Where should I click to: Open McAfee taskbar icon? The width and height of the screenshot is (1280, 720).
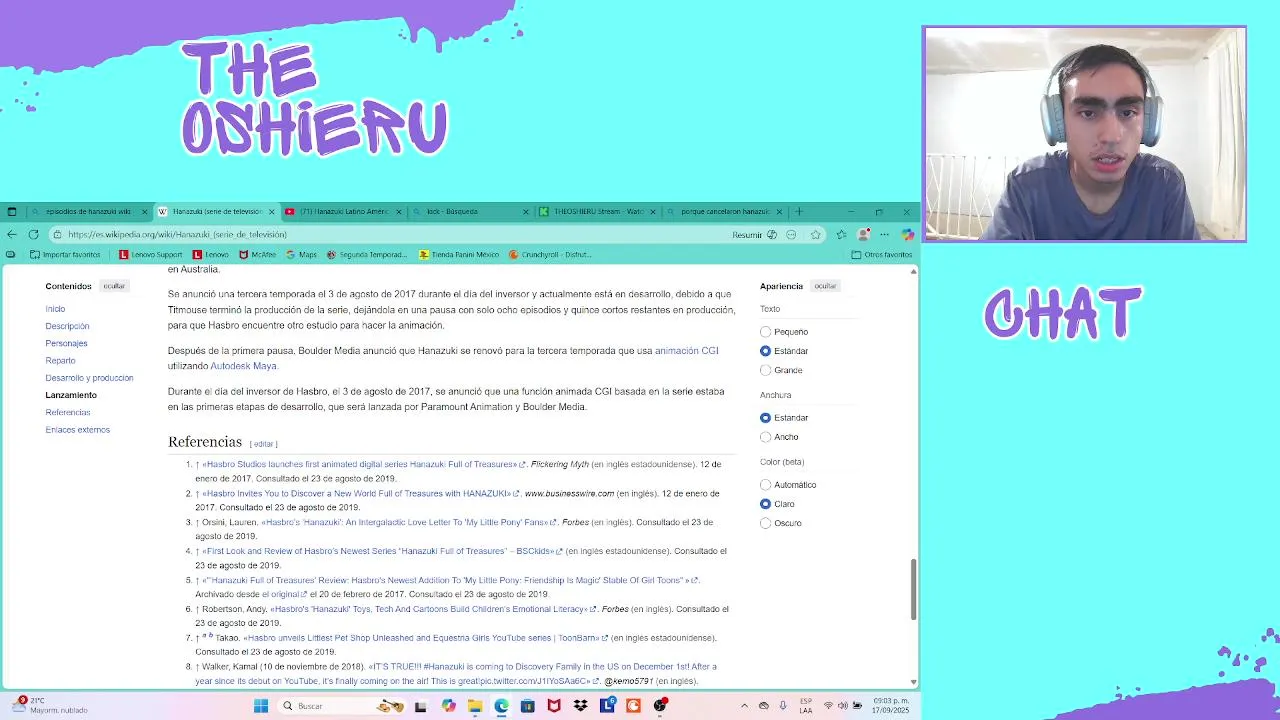tap(554, 706)
